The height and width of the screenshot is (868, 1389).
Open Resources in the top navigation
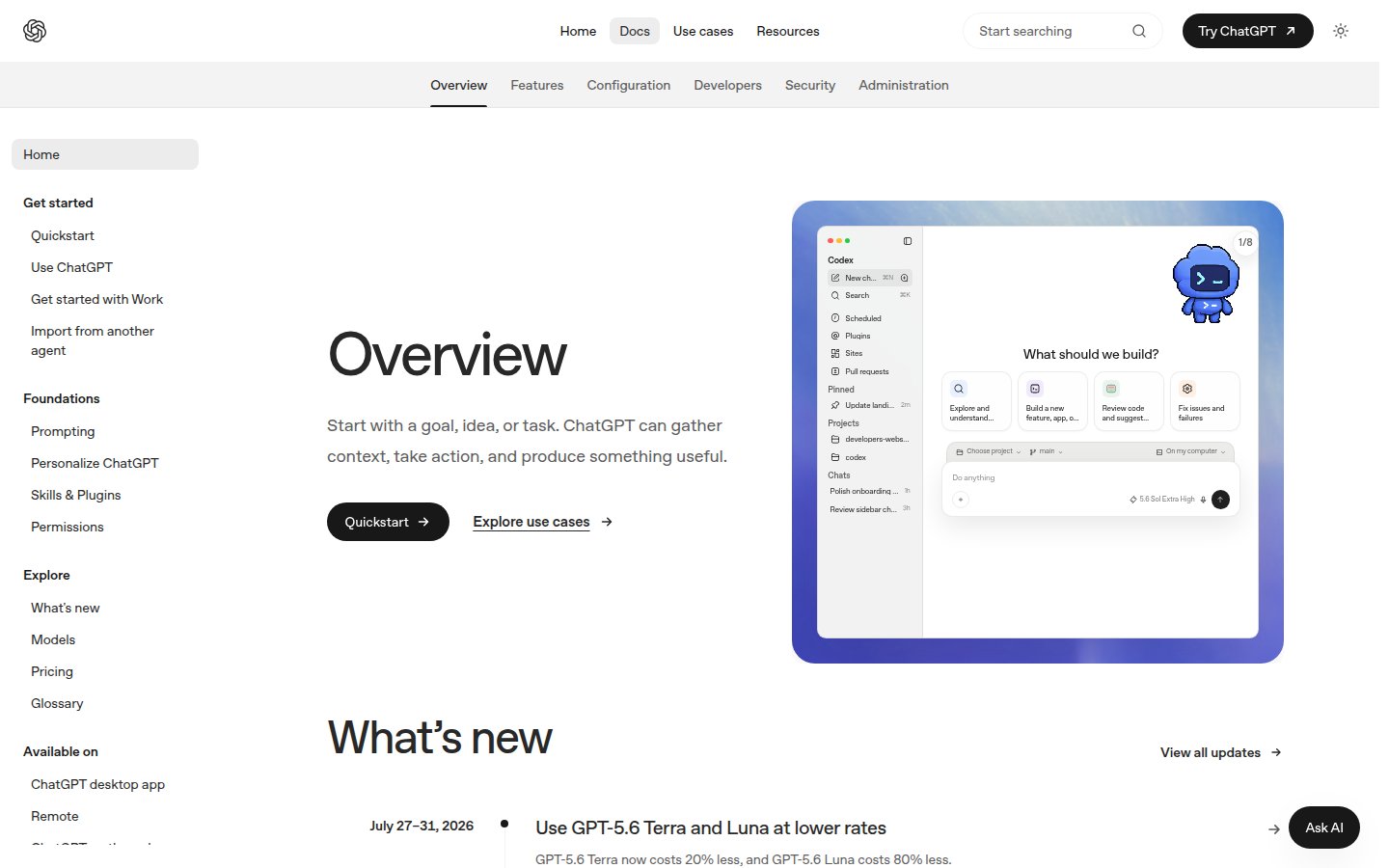tap(788, 31)
